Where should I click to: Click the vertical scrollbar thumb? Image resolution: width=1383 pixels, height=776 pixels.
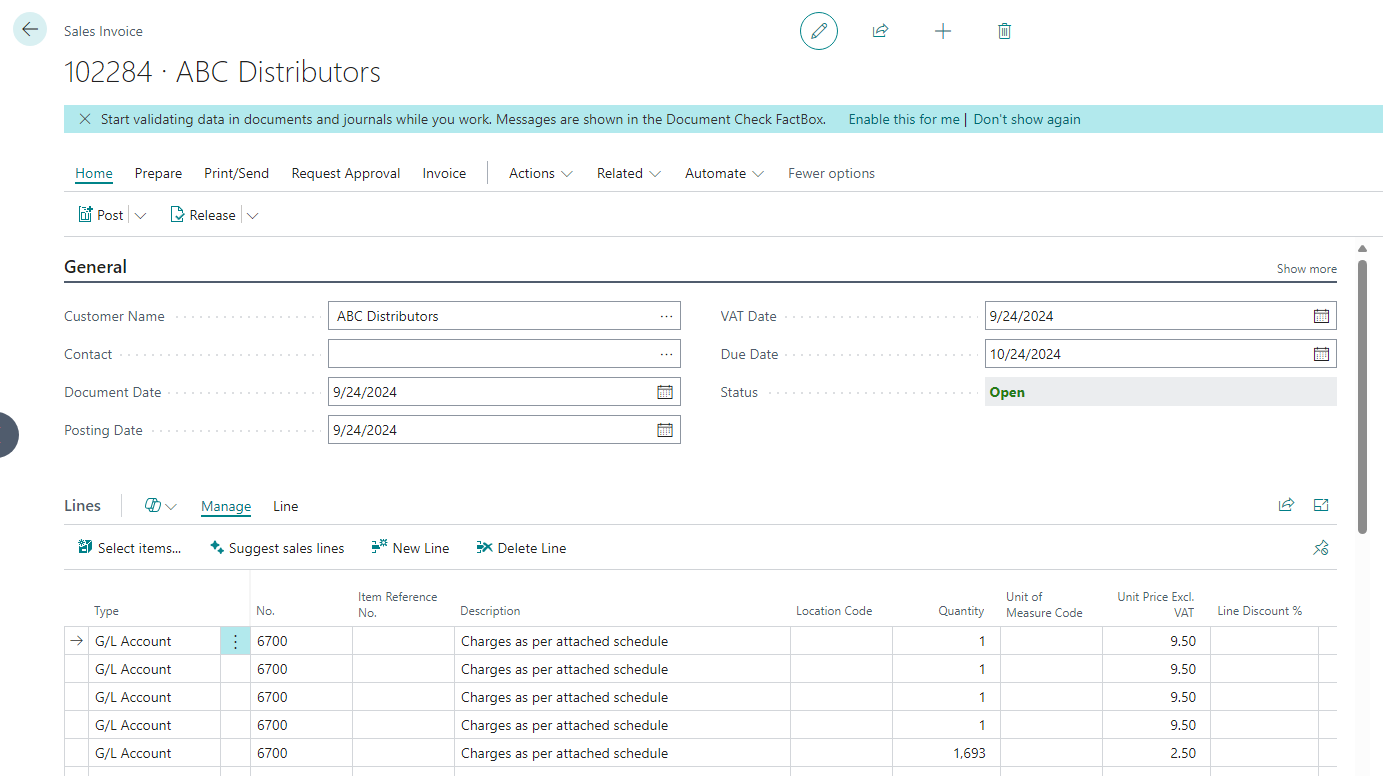1362,397
